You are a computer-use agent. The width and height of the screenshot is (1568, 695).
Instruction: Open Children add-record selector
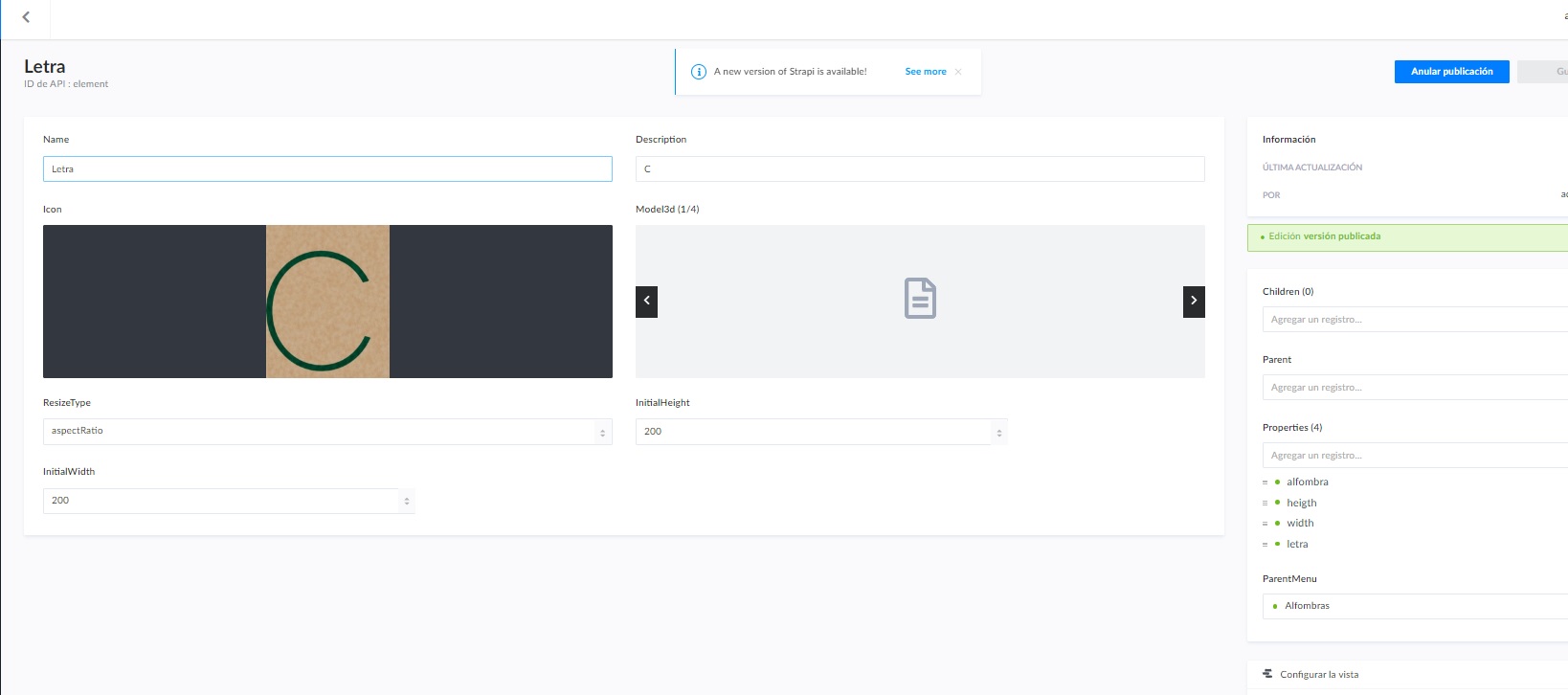(x=1415, y=320)
